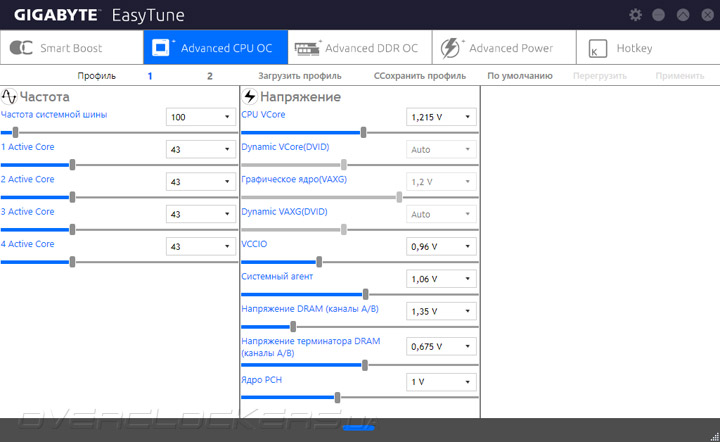Click the 4 Active Core slider handle
Image resolution: width=720 pixels, height=442 pixels.
pos(72,262)
